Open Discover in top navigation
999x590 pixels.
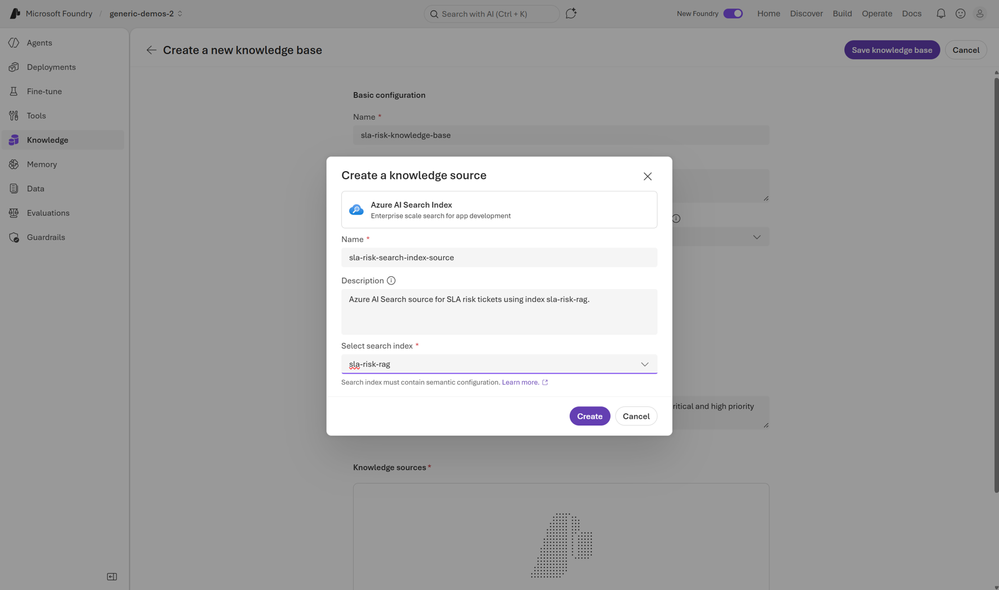(806, 13)
